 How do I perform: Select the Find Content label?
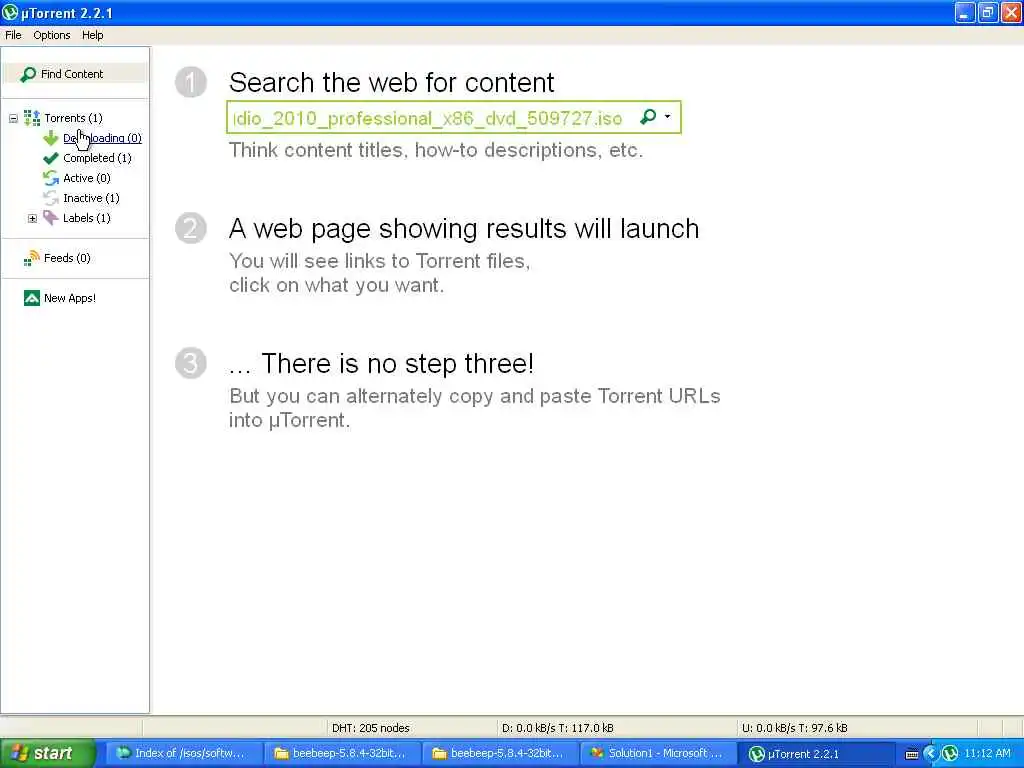[72, 74]
